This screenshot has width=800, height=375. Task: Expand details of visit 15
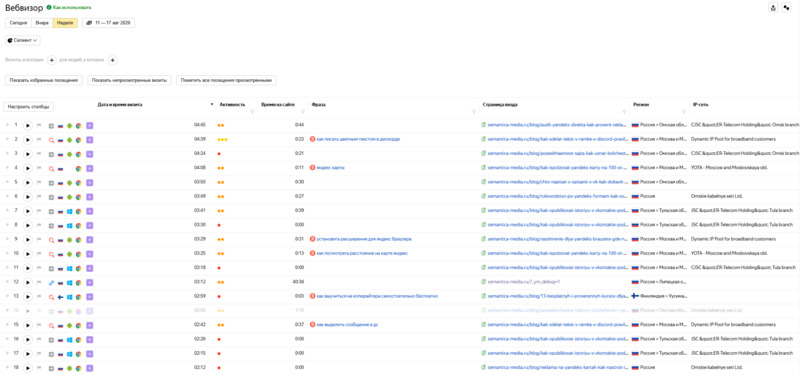[7, 324]
